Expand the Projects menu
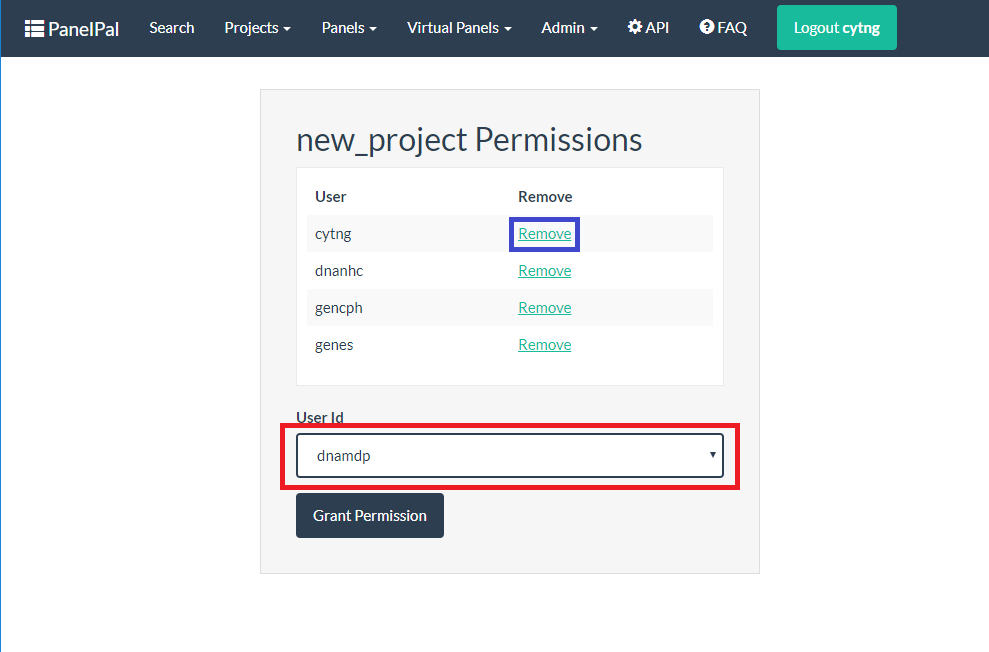 257,28
